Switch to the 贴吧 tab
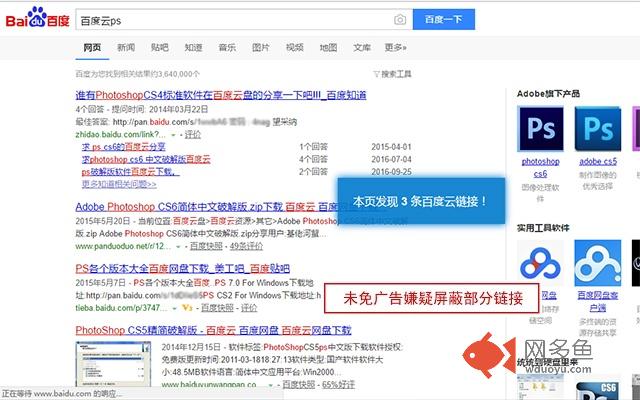The height and width of the screenshot is (400, 640). coord(160,47)
